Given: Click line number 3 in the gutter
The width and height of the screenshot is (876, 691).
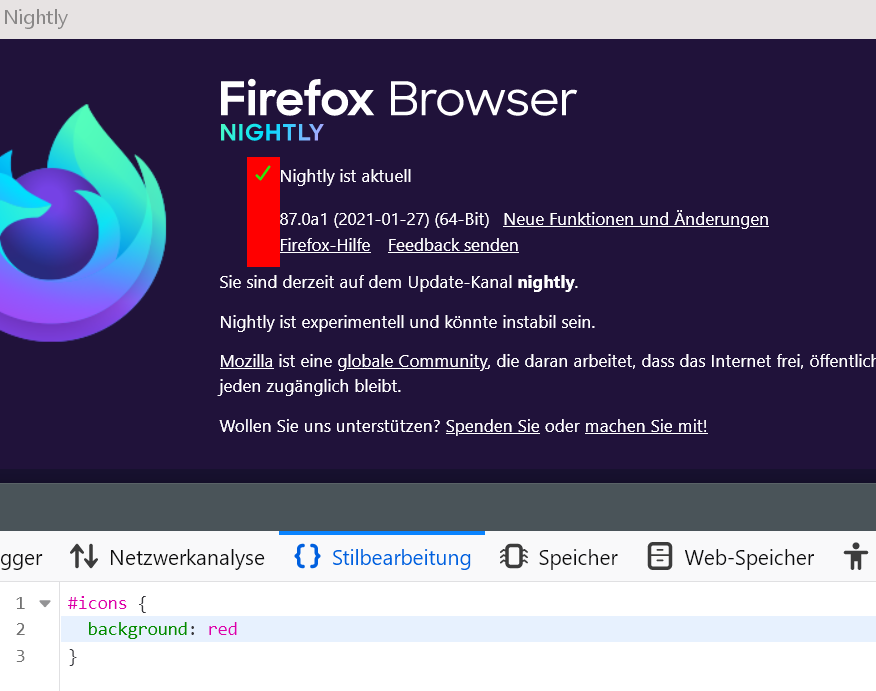Looking at the screenshot, I should [21, 655].
